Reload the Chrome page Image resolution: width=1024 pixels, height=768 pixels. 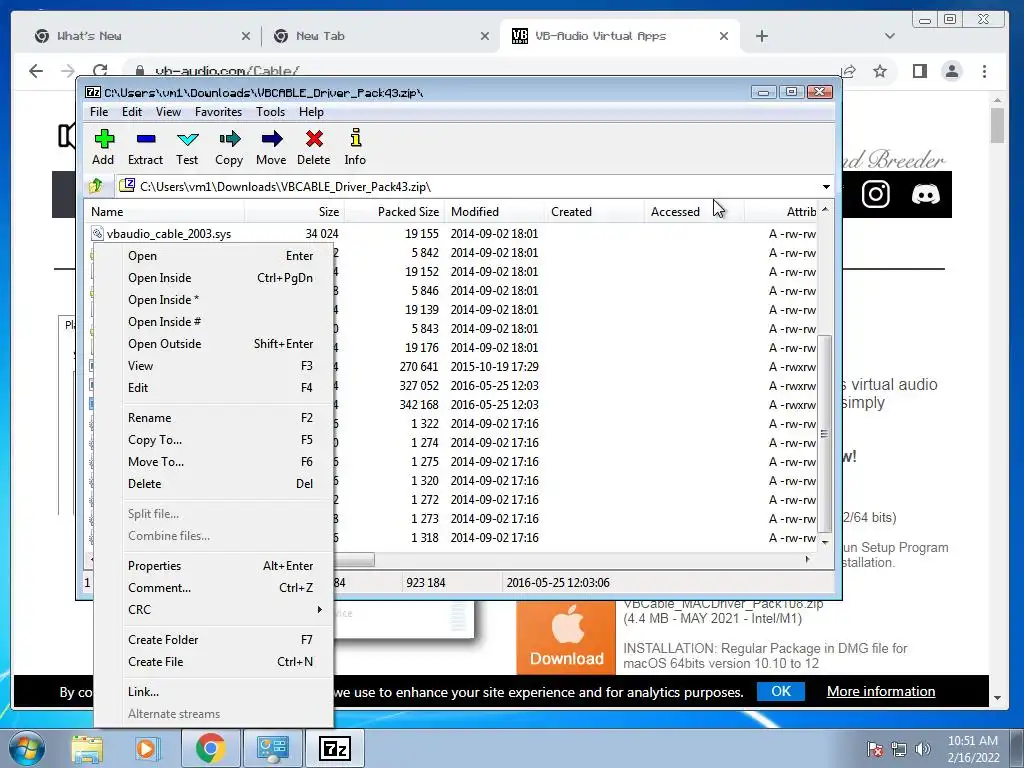(x=100, y=71)
